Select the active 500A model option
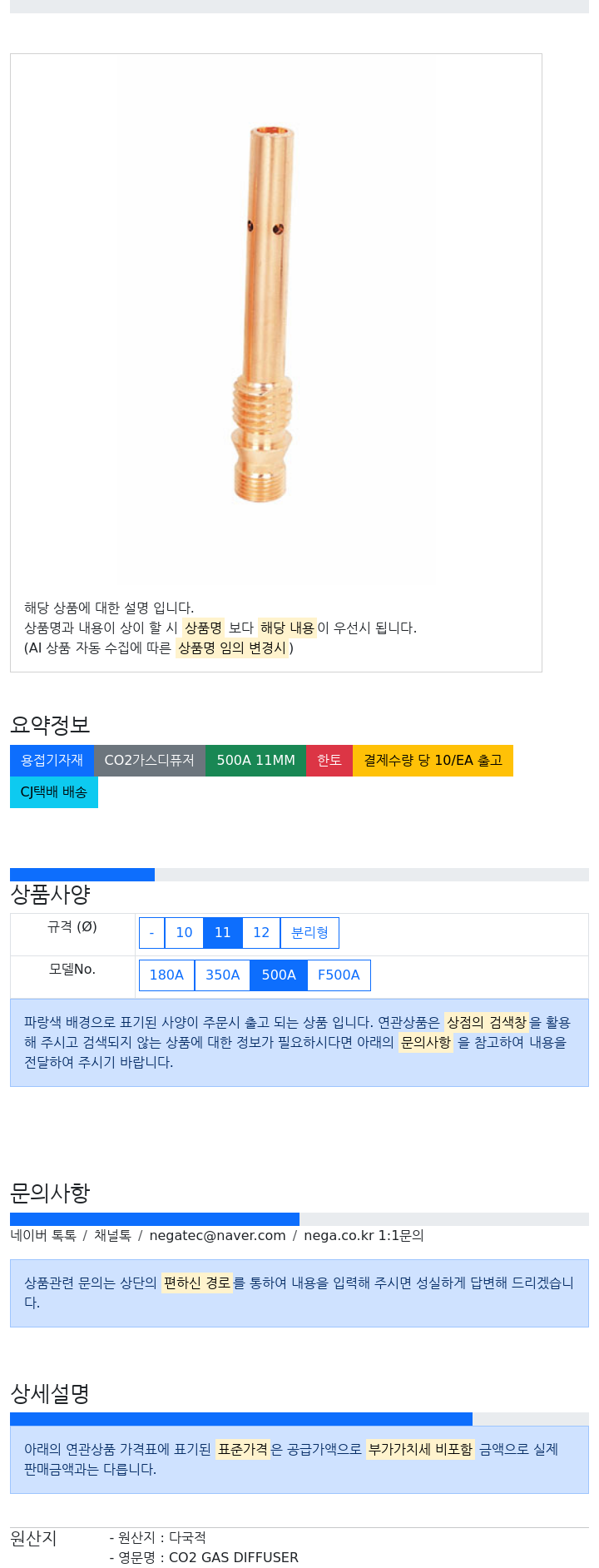599x1568 pixels. 279,975
